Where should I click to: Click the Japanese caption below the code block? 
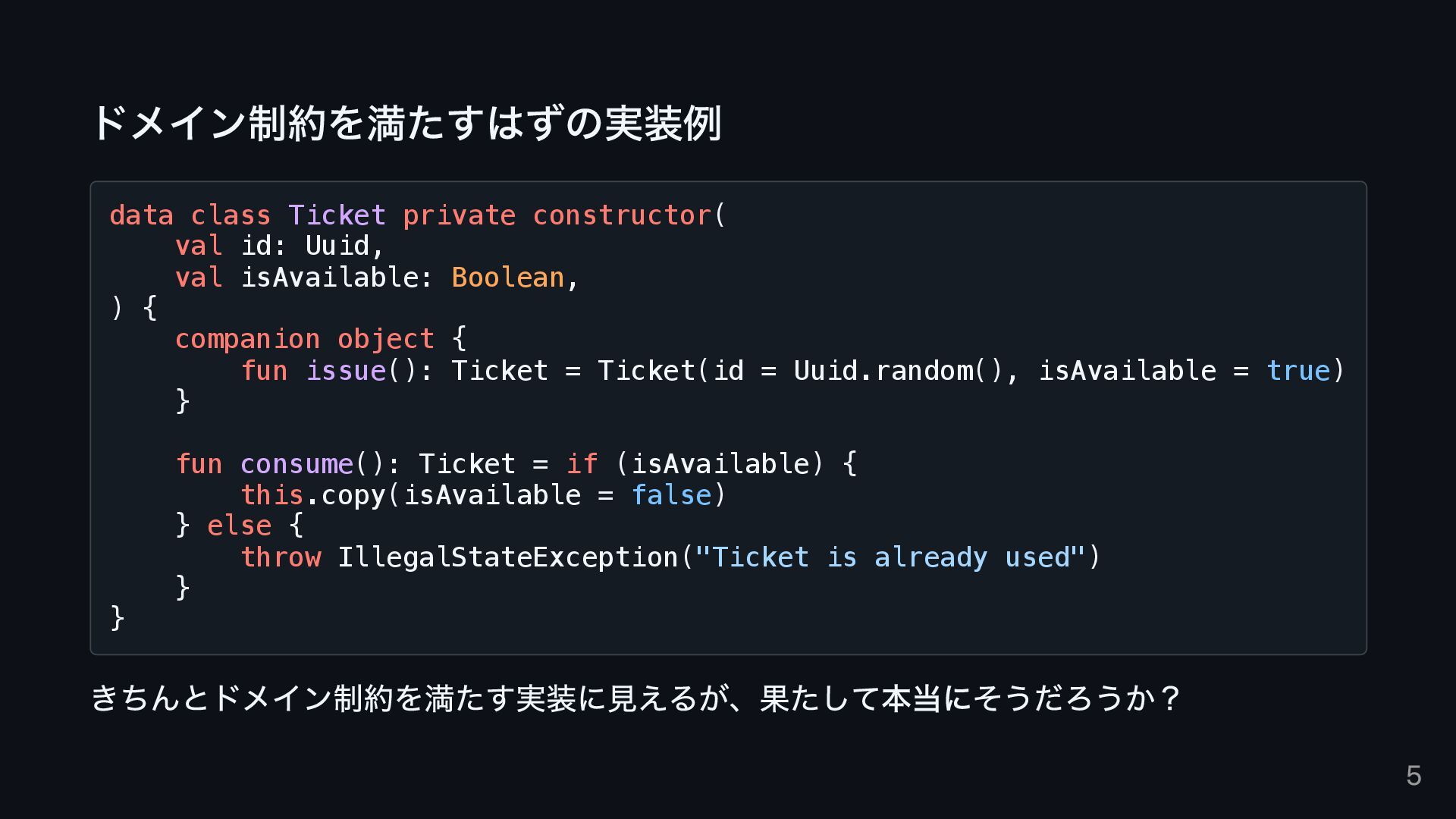pyautogui.click(x=635, y=698)
